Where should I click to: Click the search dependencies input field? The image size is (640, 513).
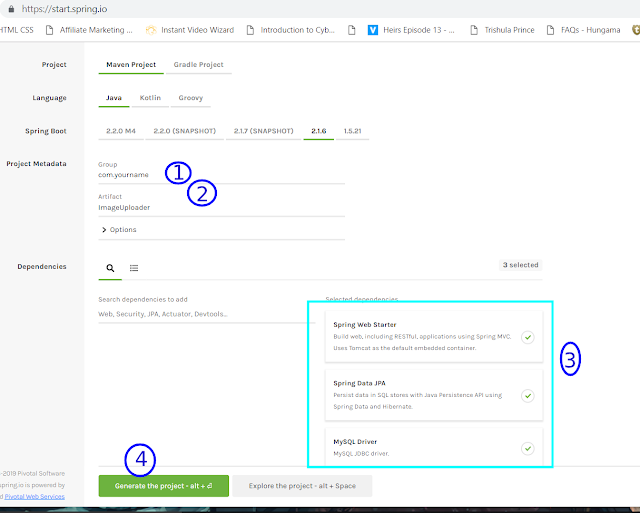coord(207,314)
